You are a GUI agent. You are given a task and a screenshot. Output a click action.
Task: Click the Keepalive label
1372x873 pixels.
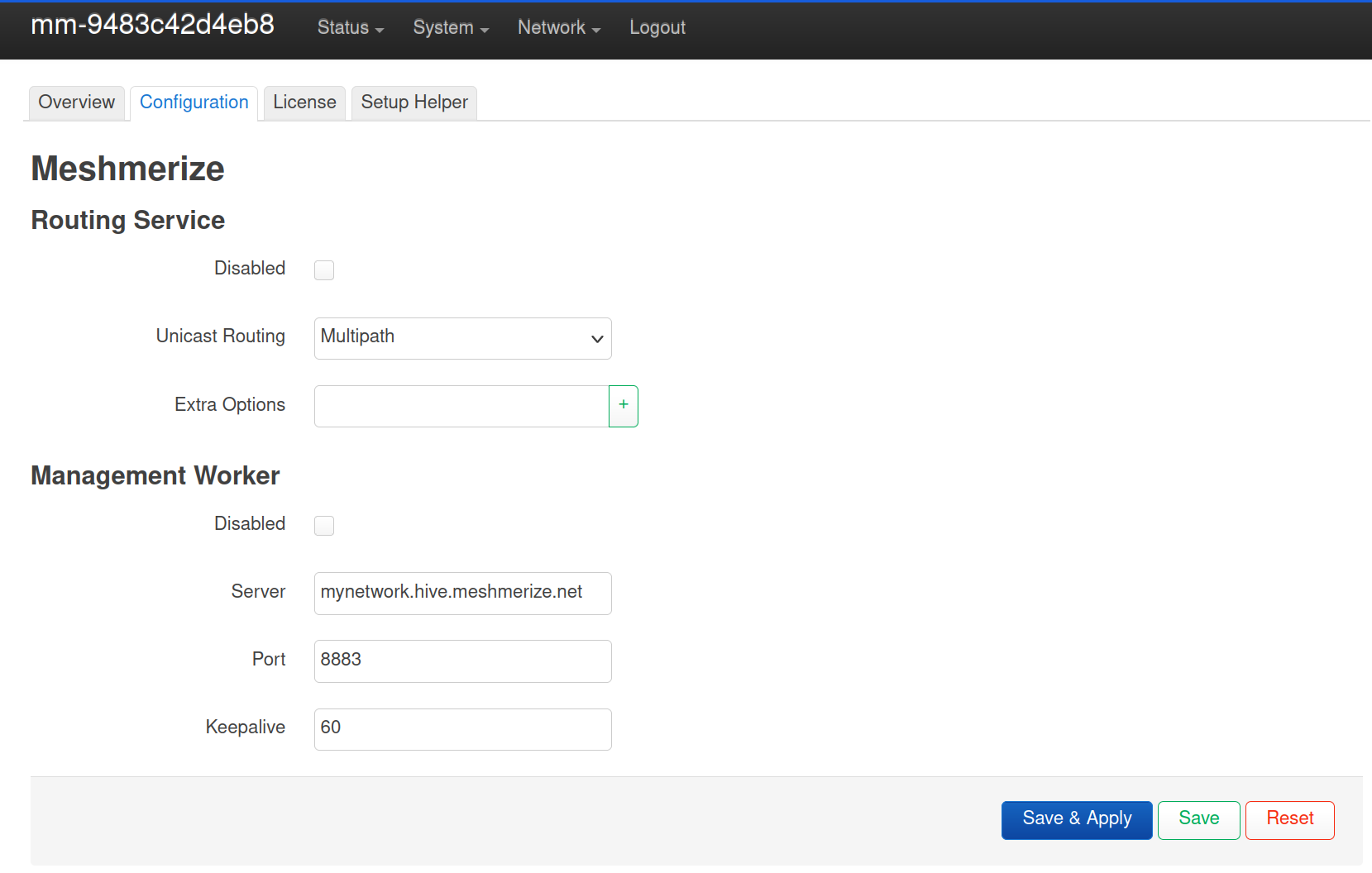point(246,727)
